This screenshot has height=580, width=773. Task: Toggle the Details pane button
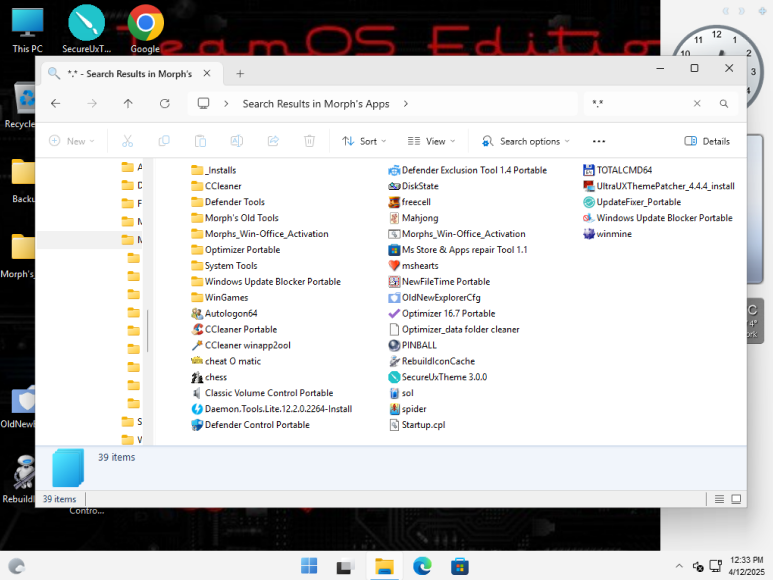click(707, 141)
